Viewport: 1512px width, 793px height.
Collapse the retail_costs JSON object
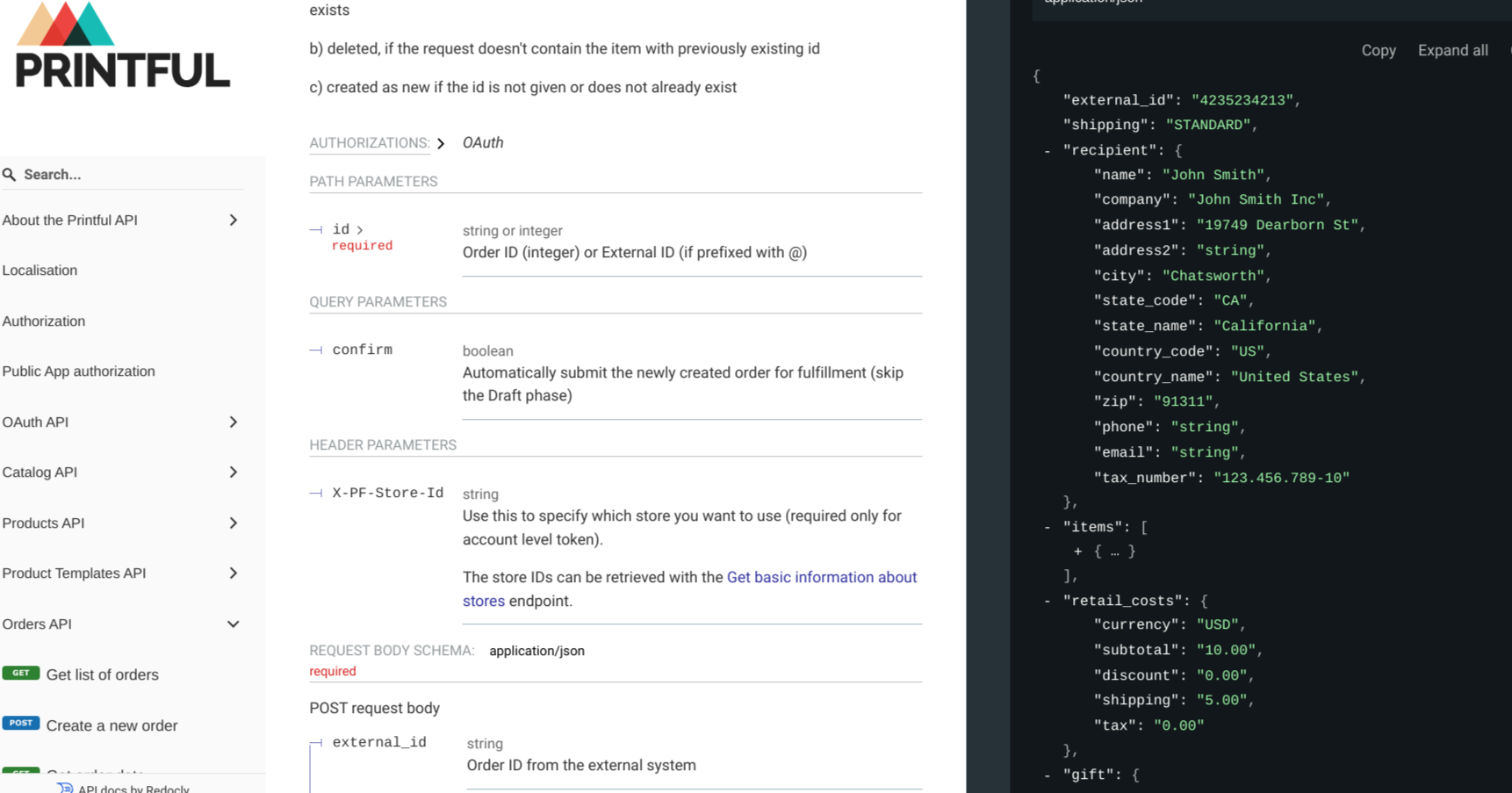pyautogui.click(x=1048, y=602)
